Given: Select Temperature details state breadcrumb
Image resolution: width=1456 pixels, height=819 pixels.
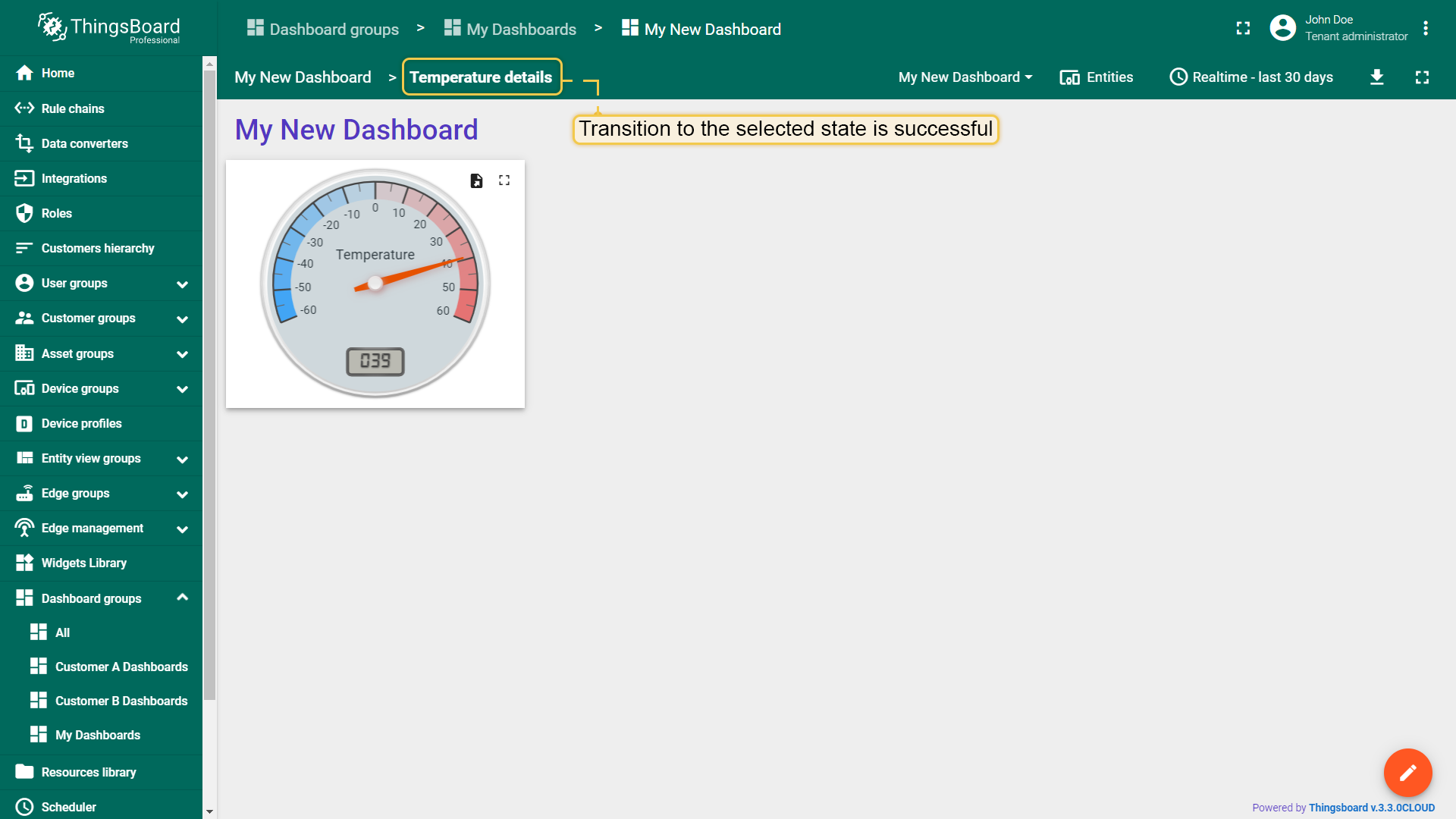Looking at the screenshot, I should tap(481, 77).
